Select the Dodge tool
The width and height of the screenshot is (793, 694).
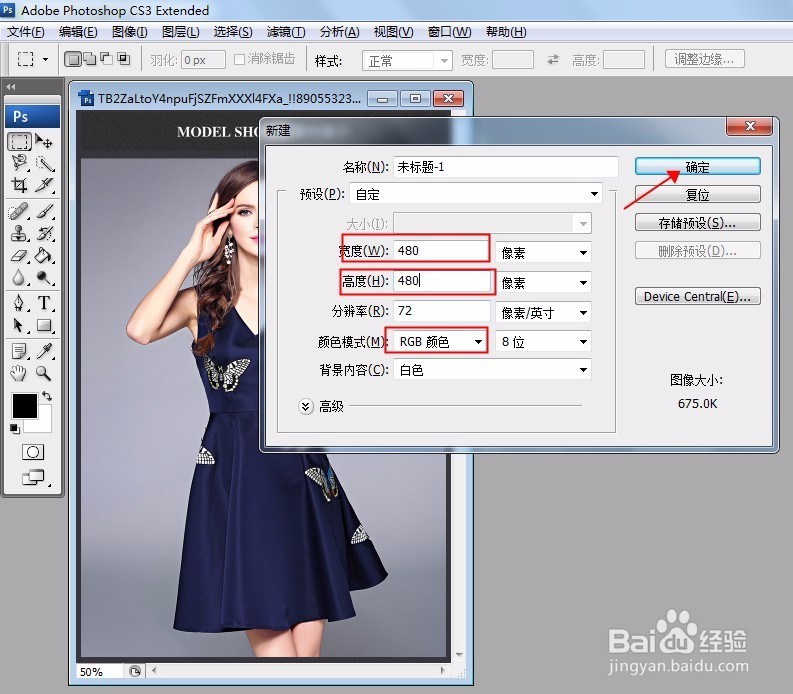pos(44,277)
